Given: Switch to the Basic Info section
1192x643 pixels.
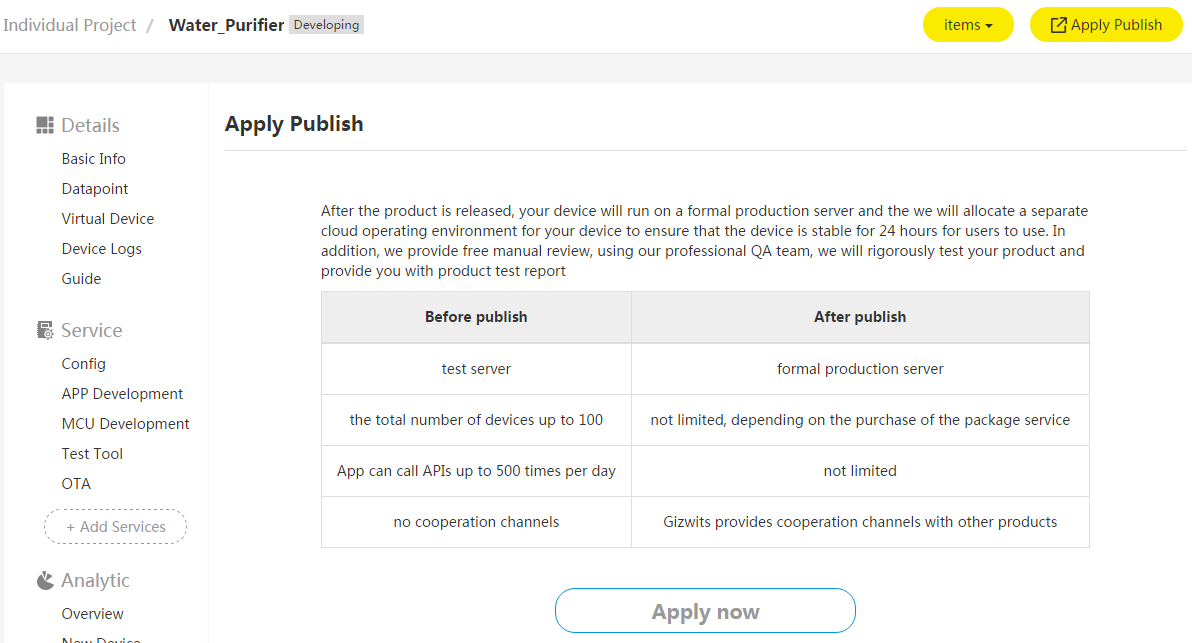Looking at the screenshot, I should click(93, 158).
